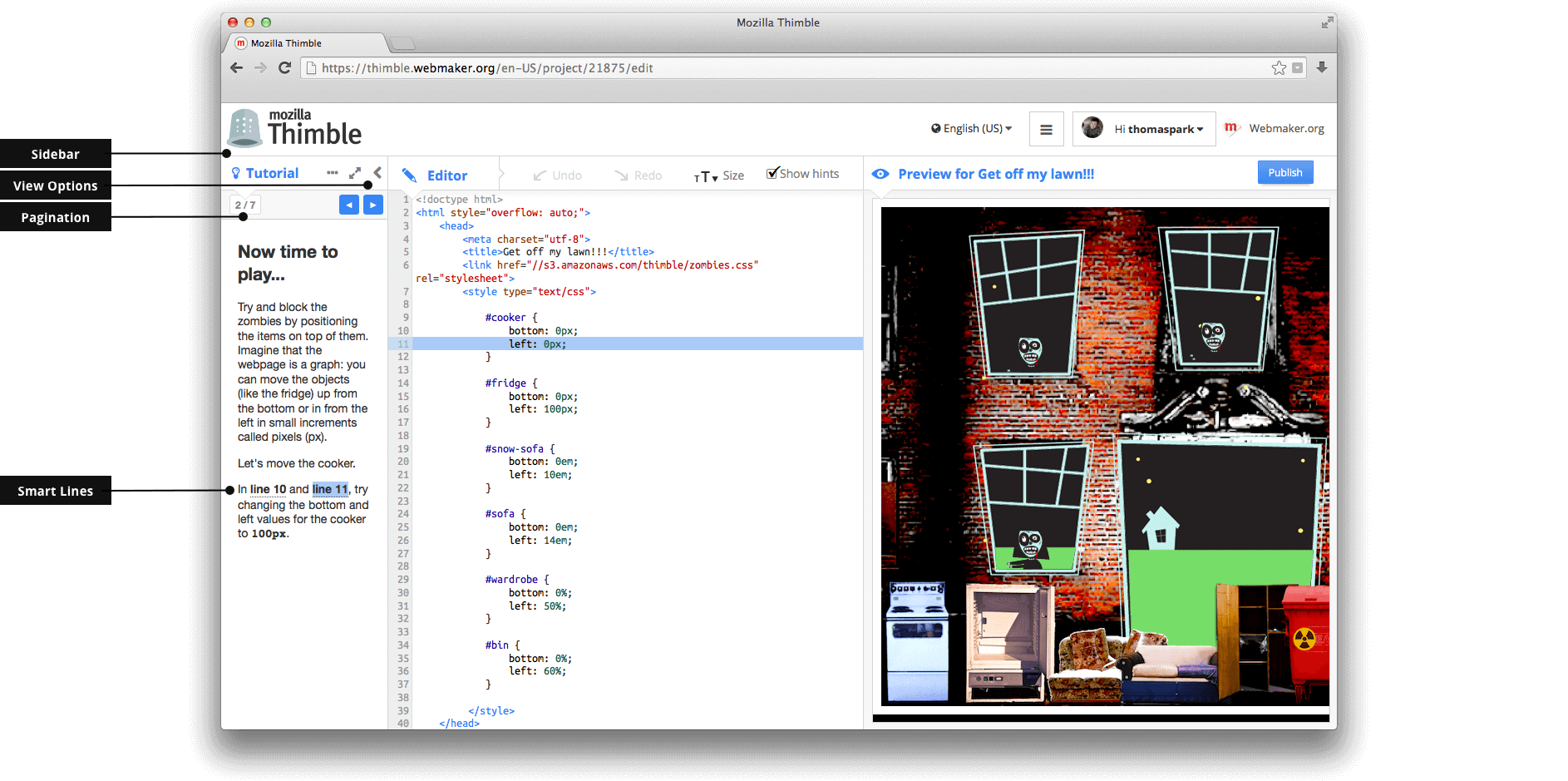This screenshot has height=781, width=1568.
Task: Follow the line 10 smart link
Action: click(x=268, y=489)
